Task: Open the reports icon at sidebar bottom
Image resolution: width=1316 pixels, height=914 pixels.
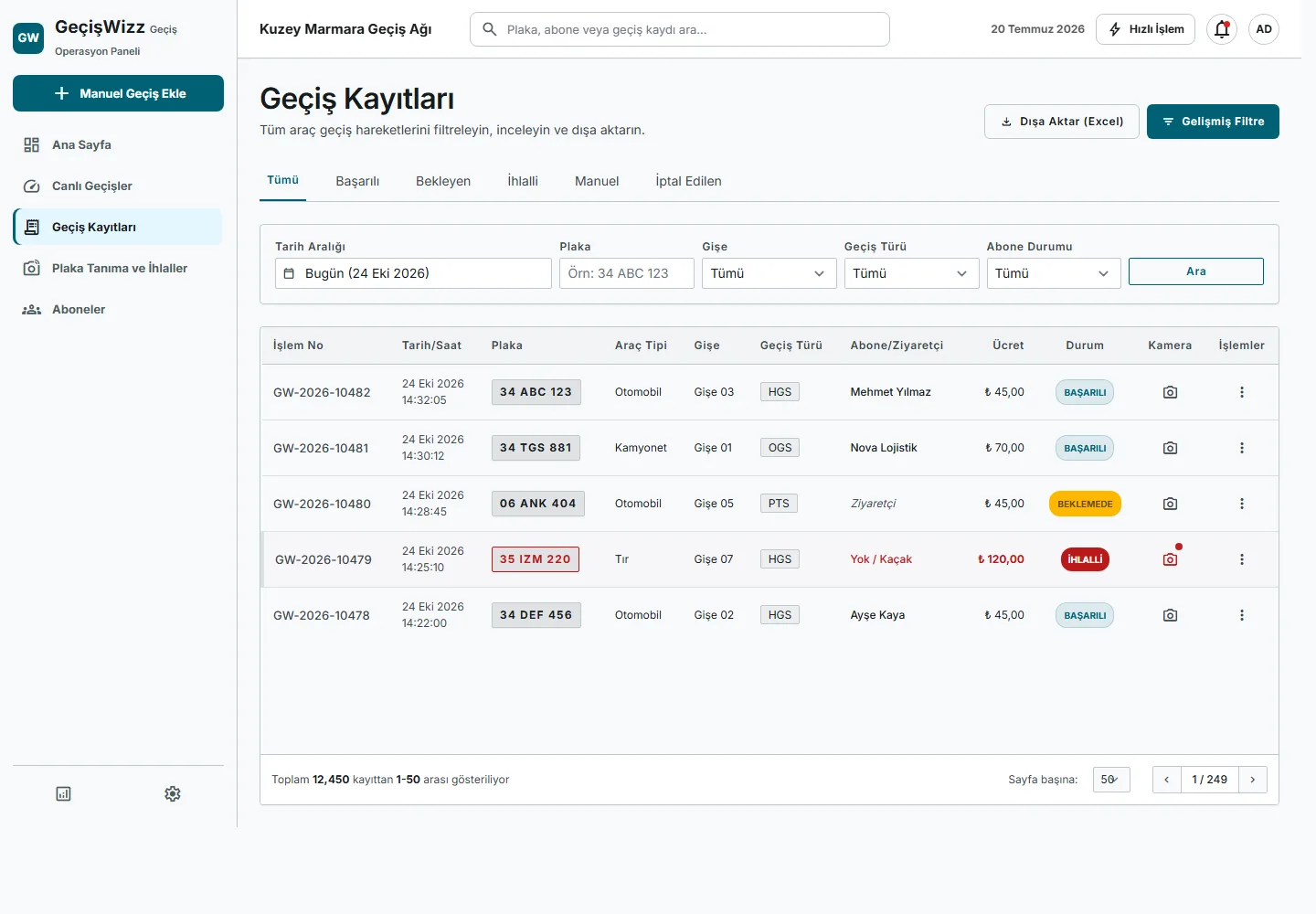Action: pos(63,793)
